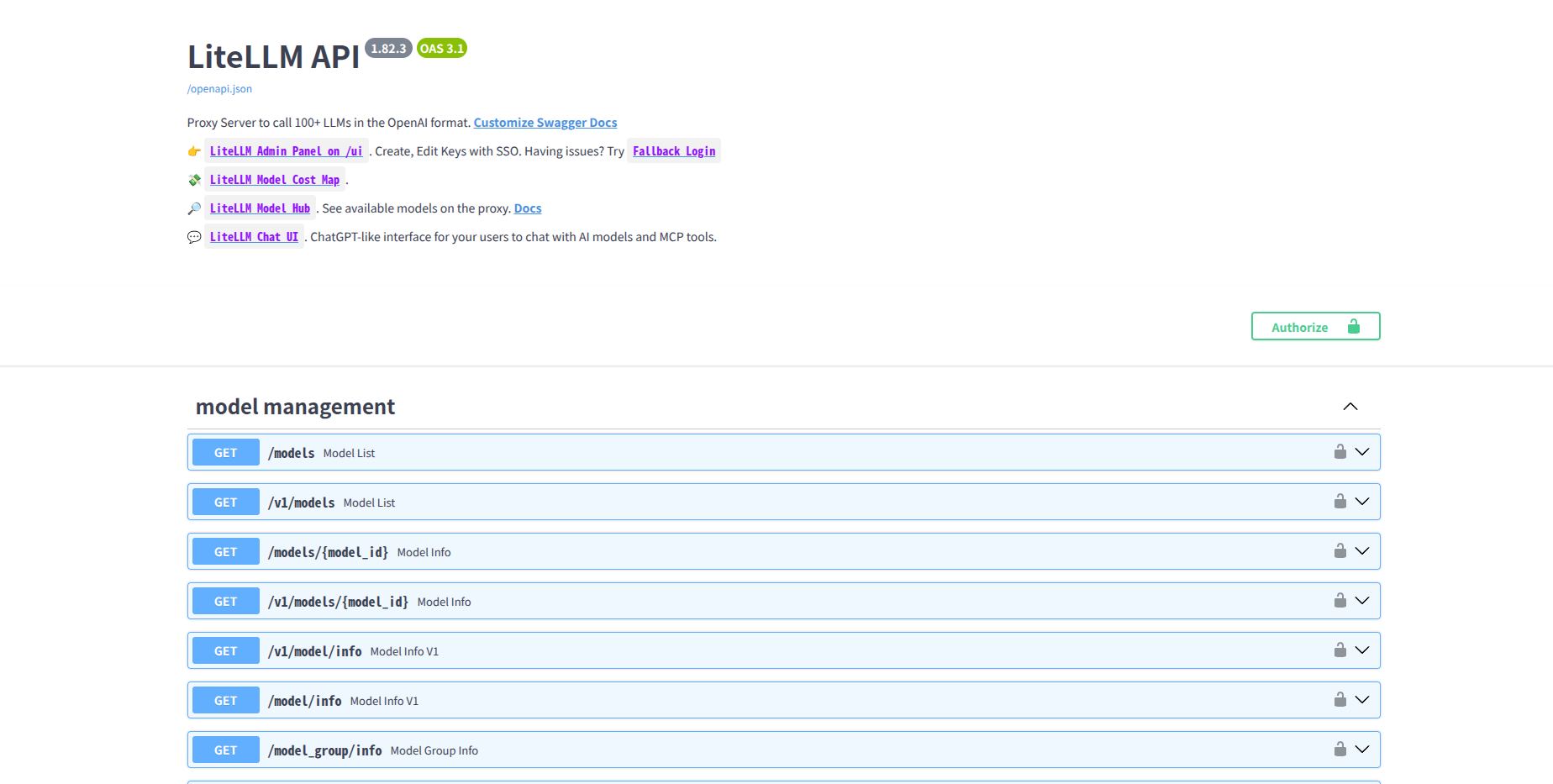Expand the /v1/model/info endpoint chevron

1362,650
